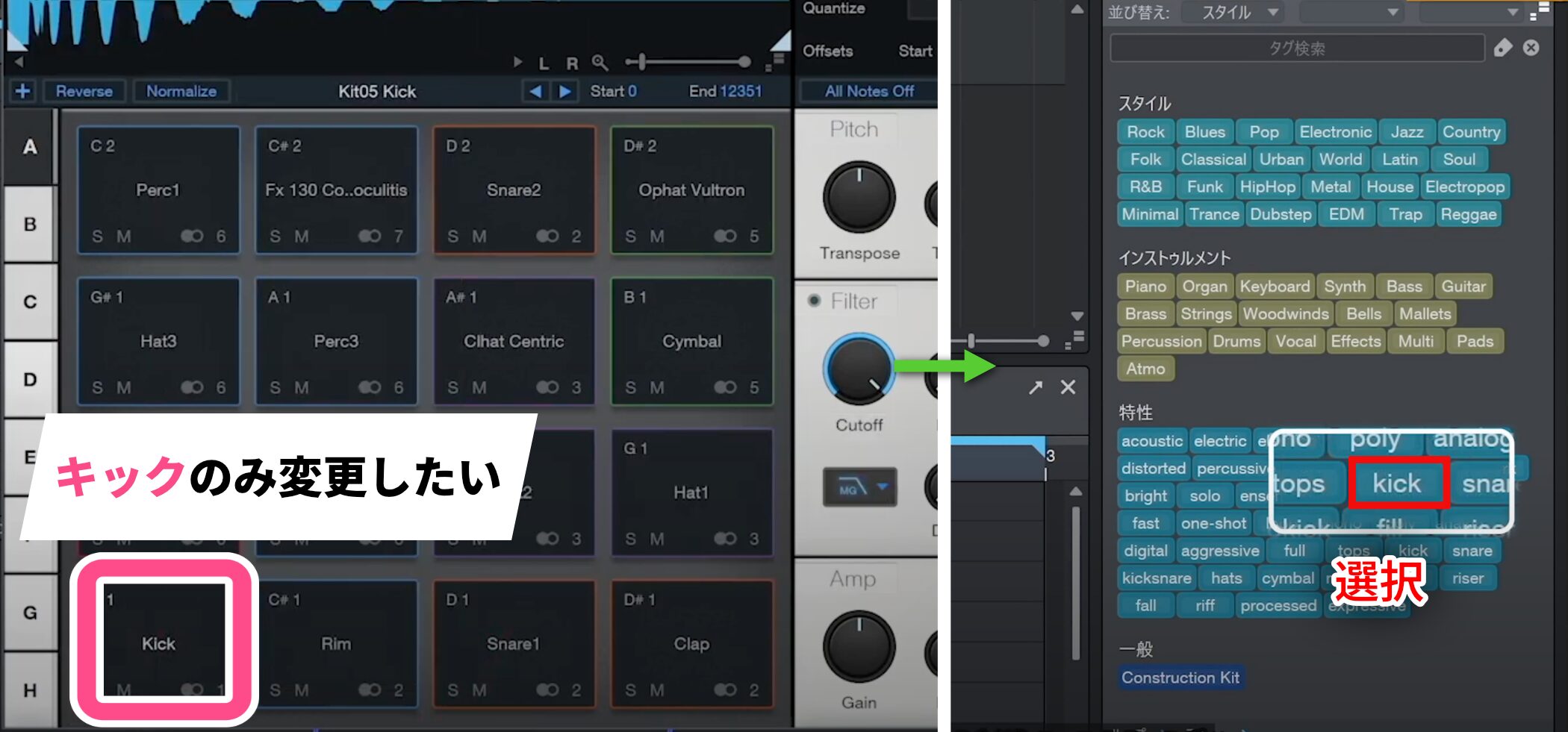The height and width of the screenshot is (732, 1568).
Task: Click the round X icon beside tag search
Action: tap(1531, 49)
